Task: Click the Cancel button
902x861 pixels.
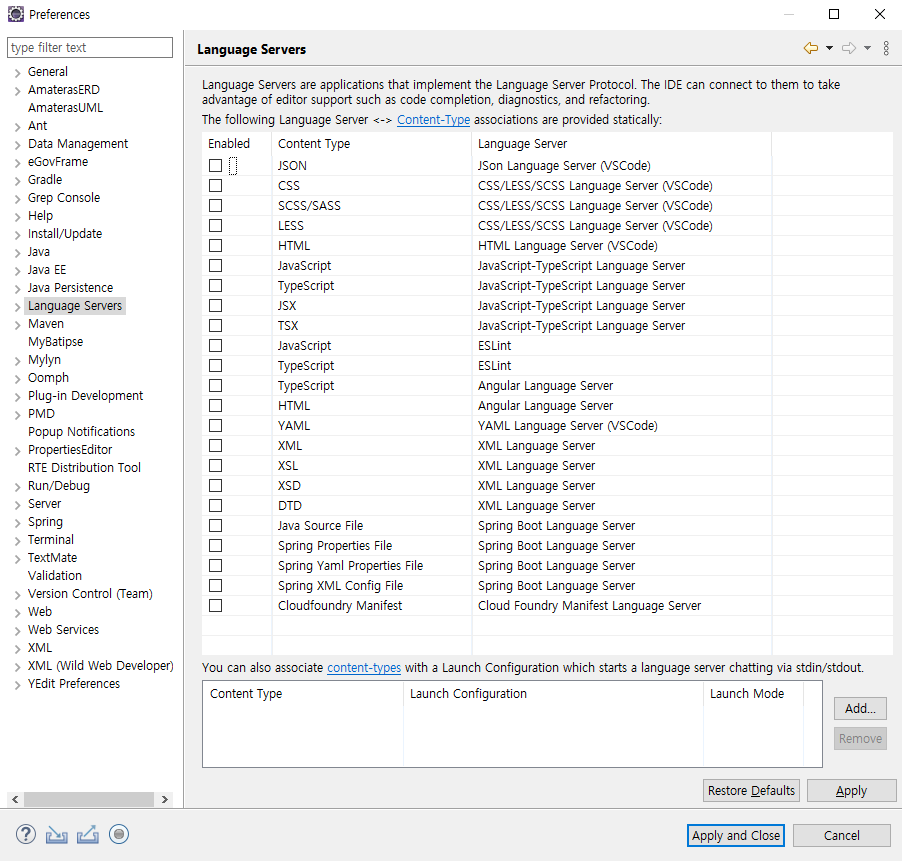Action: [x=842, y=836]
